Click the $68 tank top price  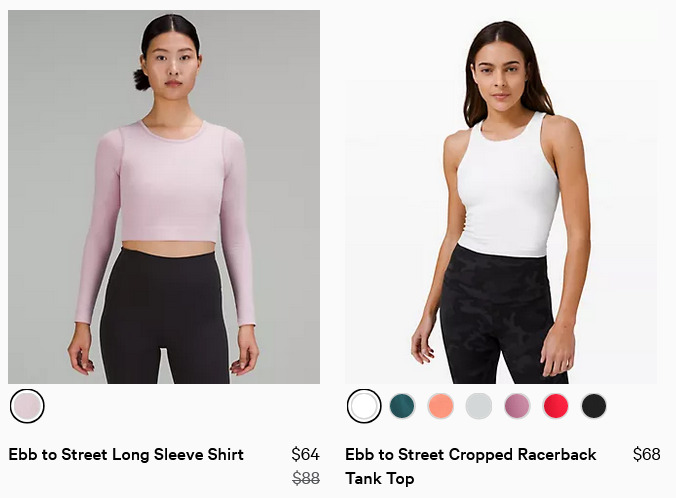tap(647, 454)
